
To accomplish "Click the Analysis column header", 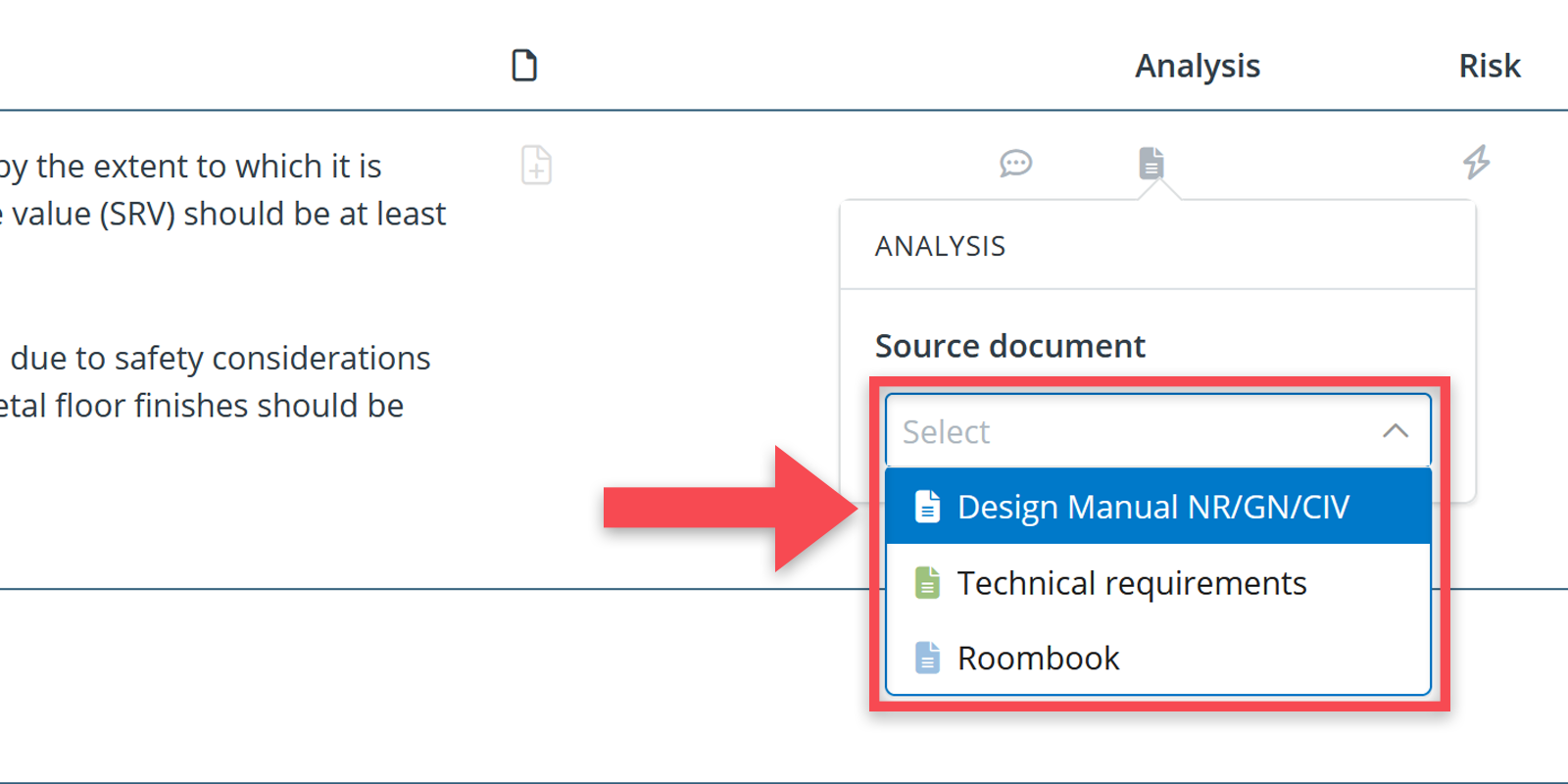I will click(x=1197, y=66).
